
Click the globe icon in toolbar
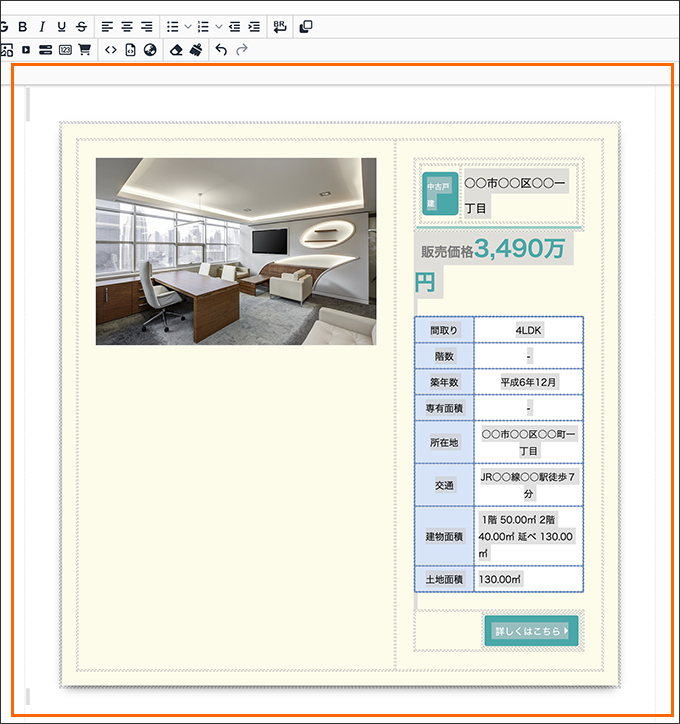coord(150,50)
